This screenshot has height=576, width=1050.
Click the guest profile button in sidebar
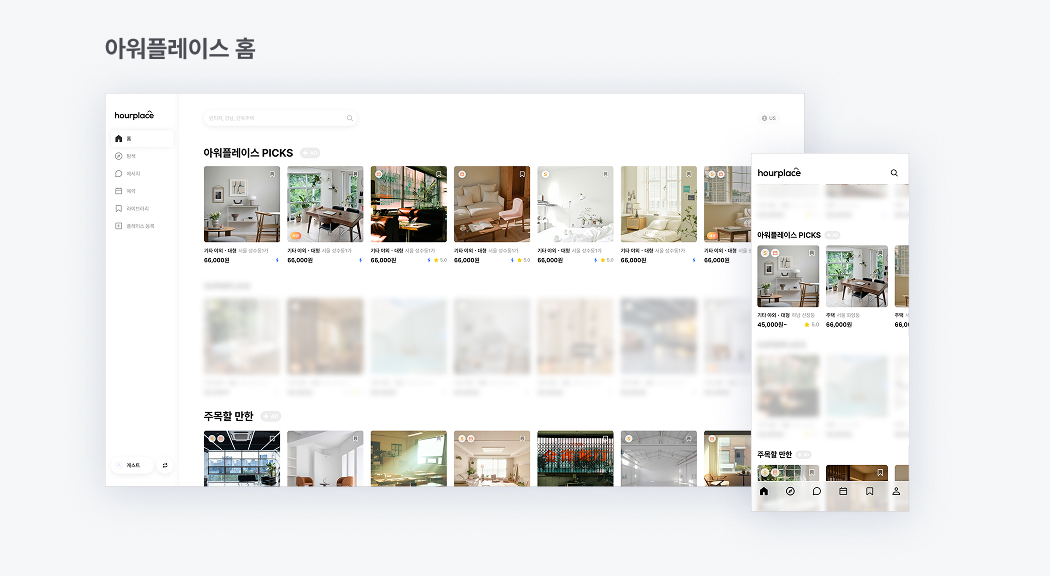132,465
